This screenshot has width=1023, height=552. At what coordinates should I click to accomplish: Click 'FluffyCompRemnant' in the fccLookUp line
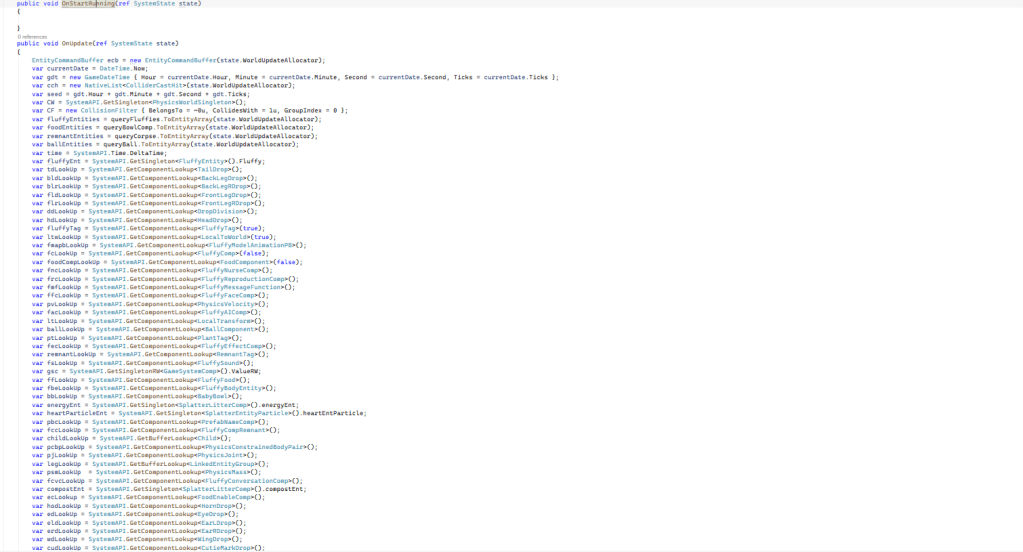234,430
